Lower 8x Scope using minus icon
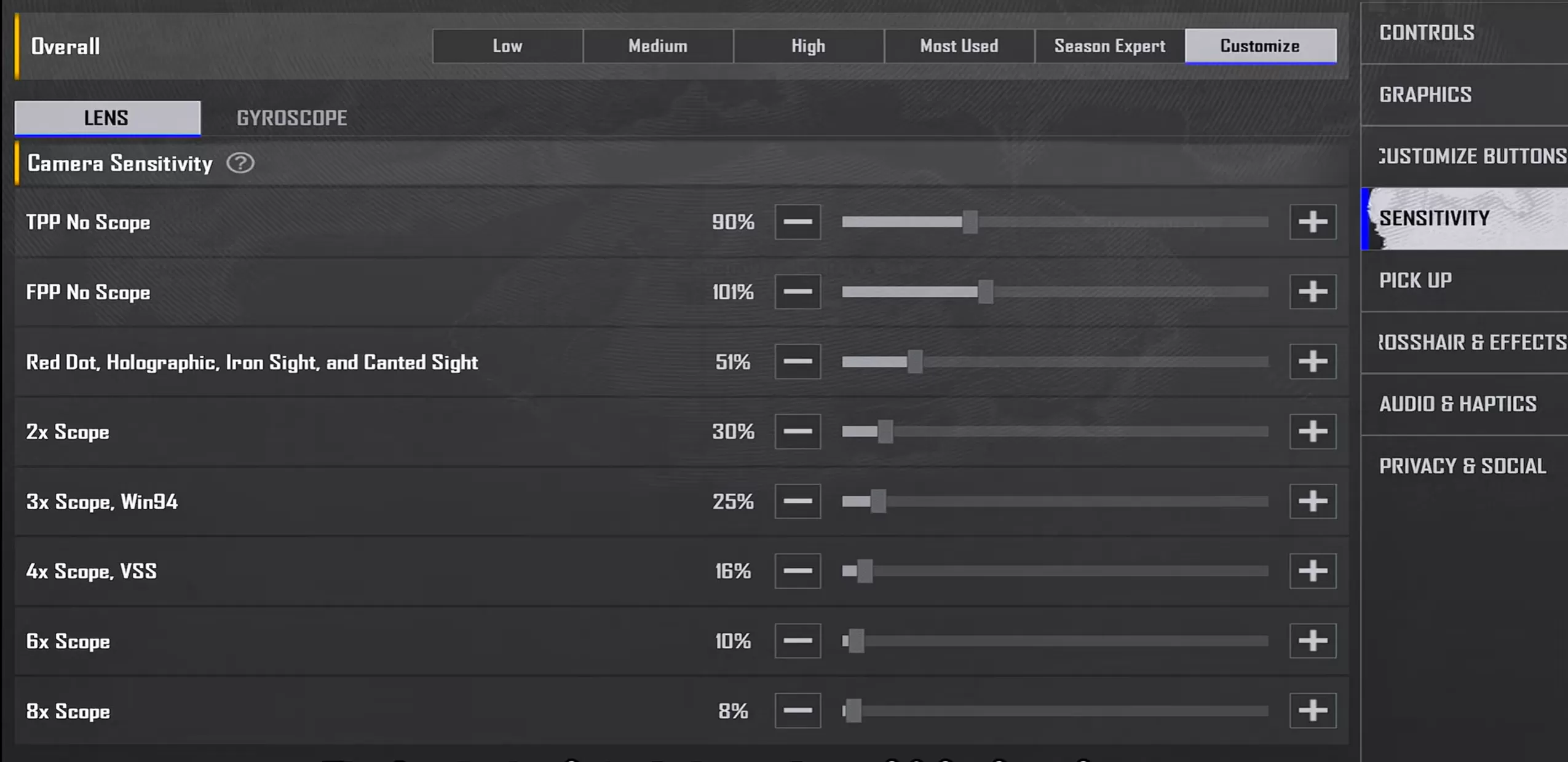The image size is (1568, 762). coord(798,710)
